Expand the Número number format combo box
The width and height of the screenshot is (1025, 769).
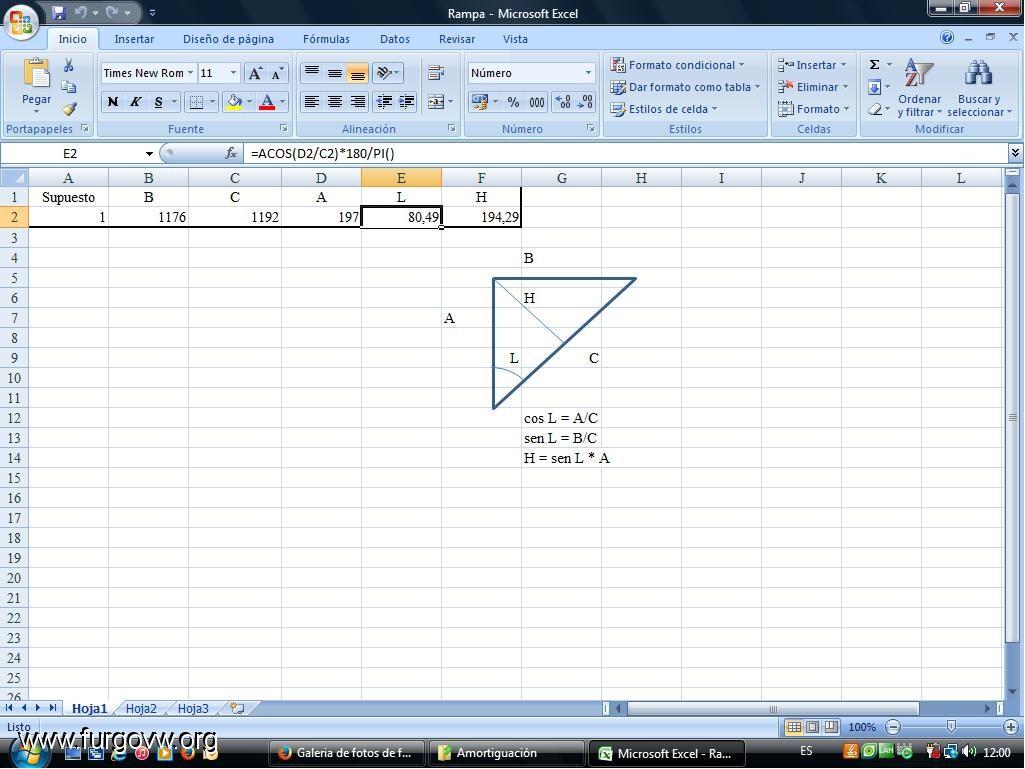click(588, 73)
